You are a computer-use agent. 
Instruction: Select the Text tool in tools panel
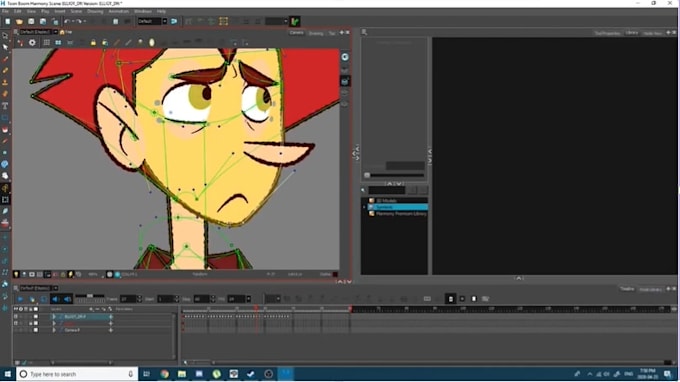(5, 106)
